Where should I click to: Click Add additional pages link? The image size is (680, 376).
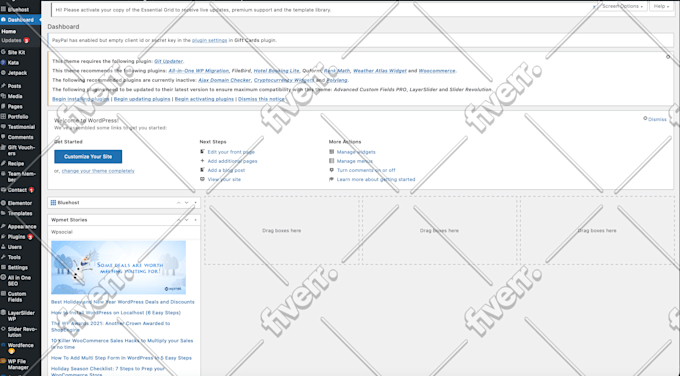tap(232, 161)
